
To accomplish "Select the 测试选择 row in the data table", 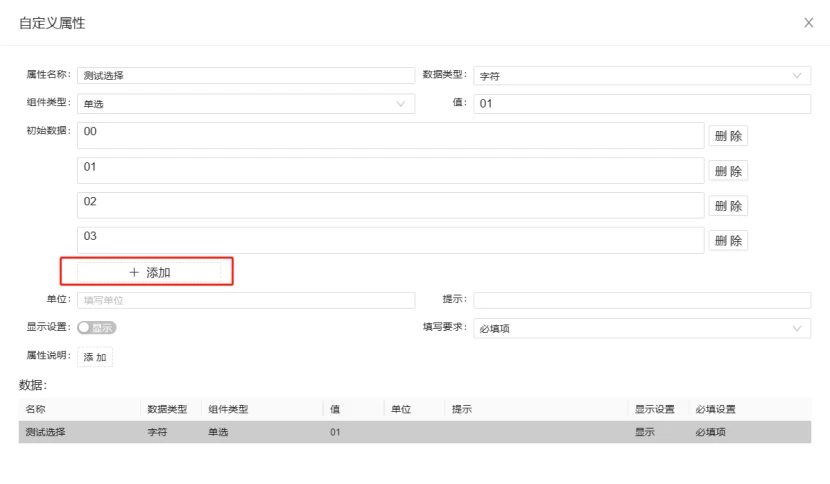I will [414, 432].
